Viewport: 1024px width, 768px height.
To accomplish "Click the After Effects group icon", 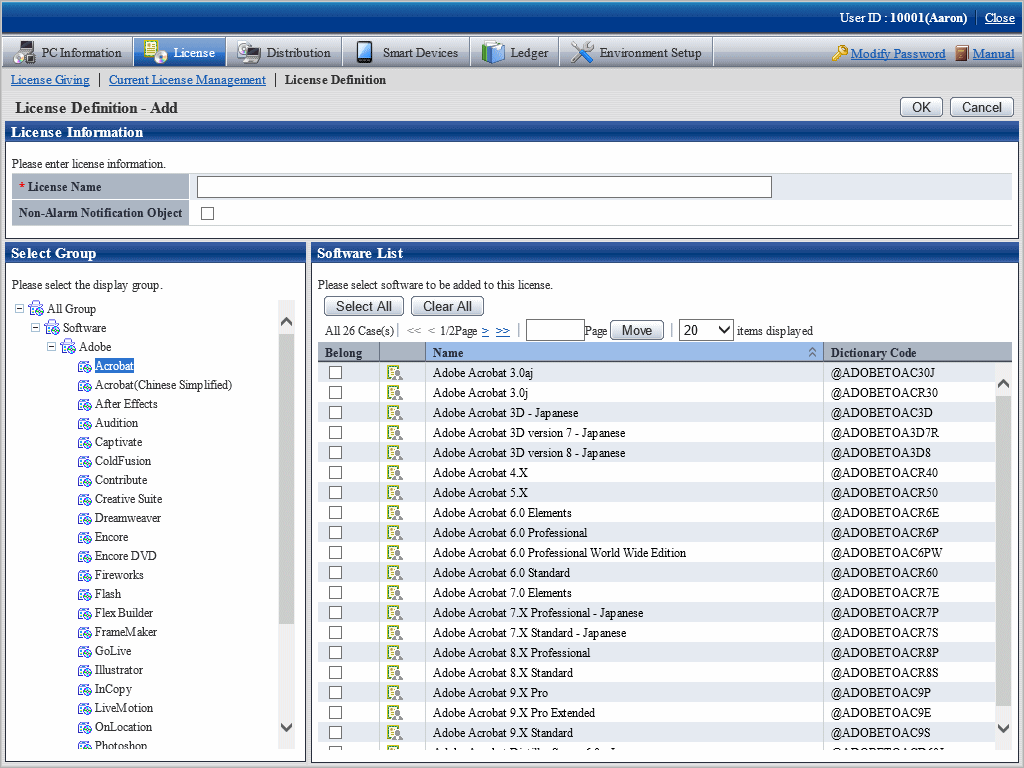I will pyautogui.click(x=84, y=404).
